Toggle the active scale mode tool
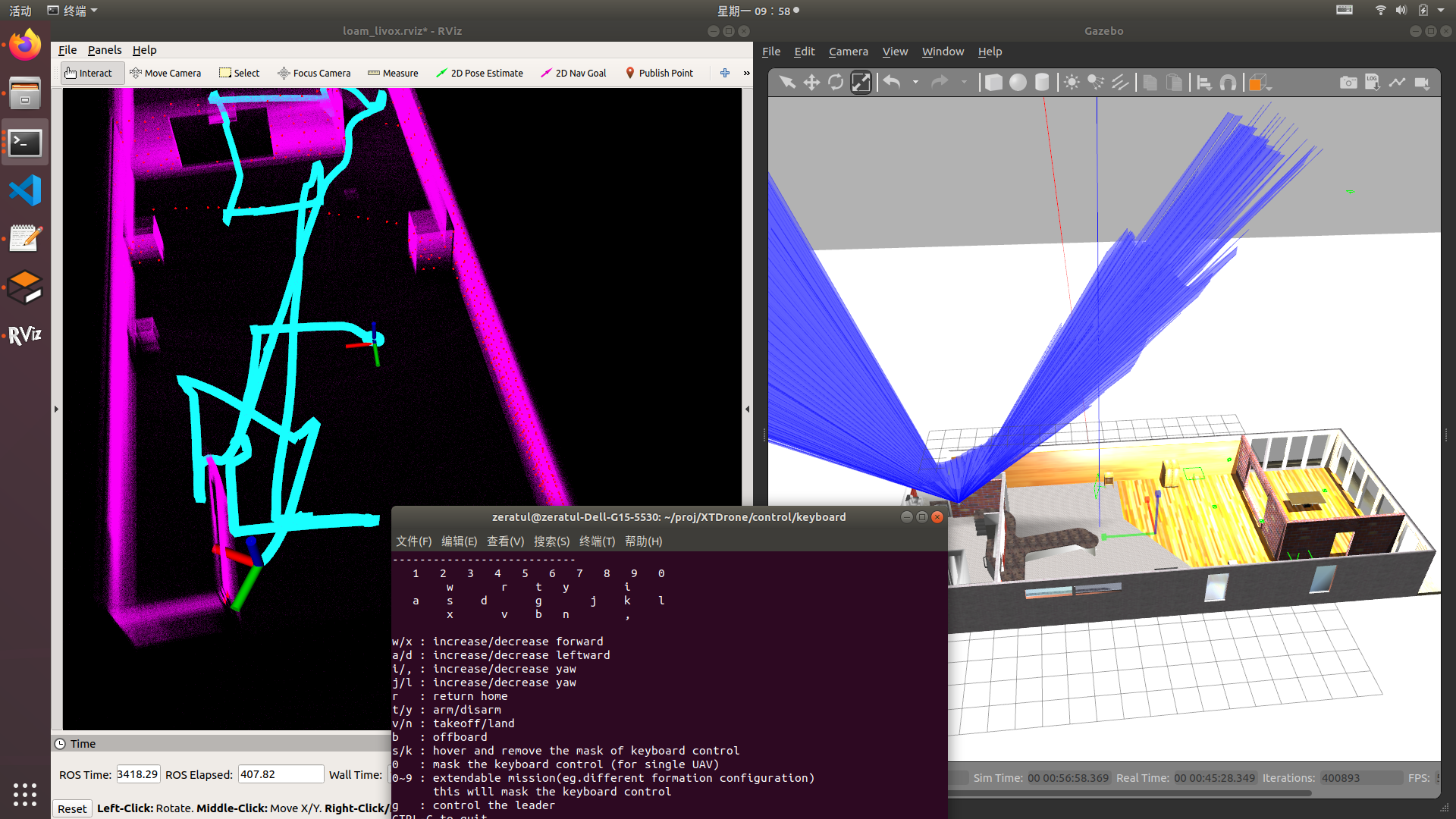The image size is (1456, 819). point(861,83)
